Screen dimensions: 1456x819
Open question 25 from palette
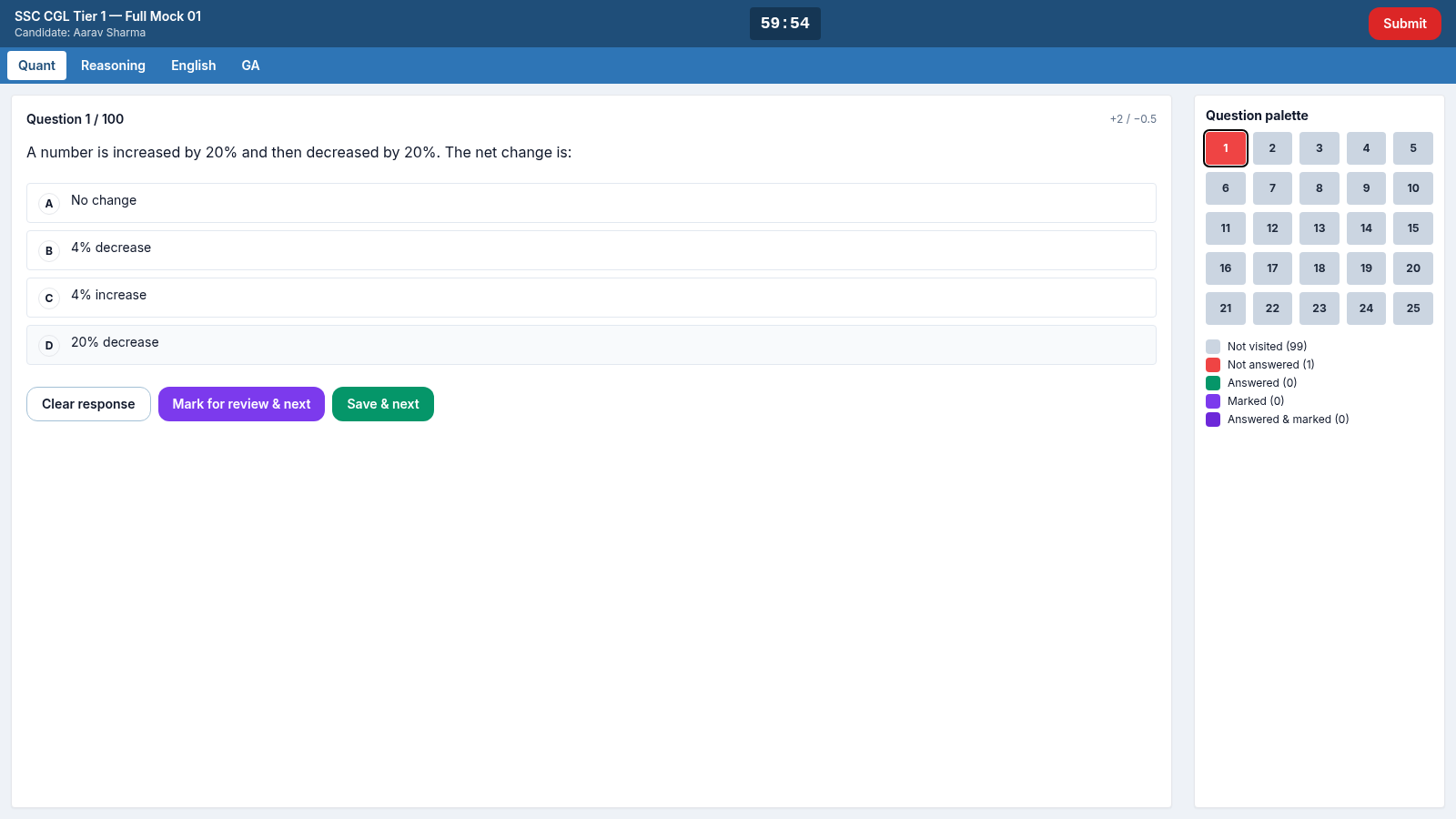coord(1413,308)
